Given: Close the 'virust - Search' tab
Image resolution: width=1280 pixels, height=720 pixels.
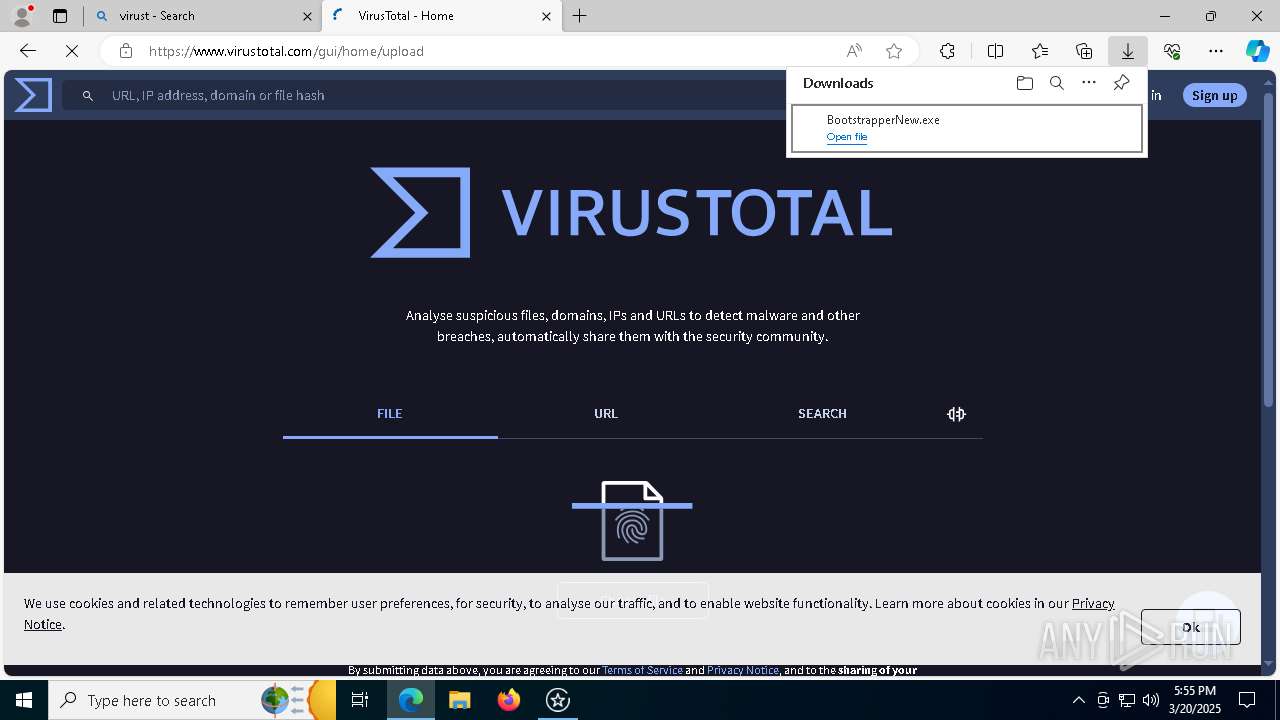Looking at the screenshot, I should click(x=307, y=16).
